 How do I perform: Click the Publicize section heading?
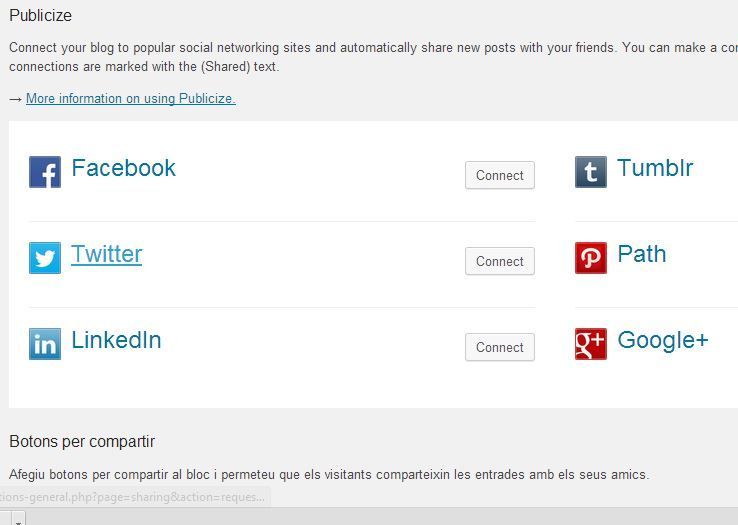40,16
